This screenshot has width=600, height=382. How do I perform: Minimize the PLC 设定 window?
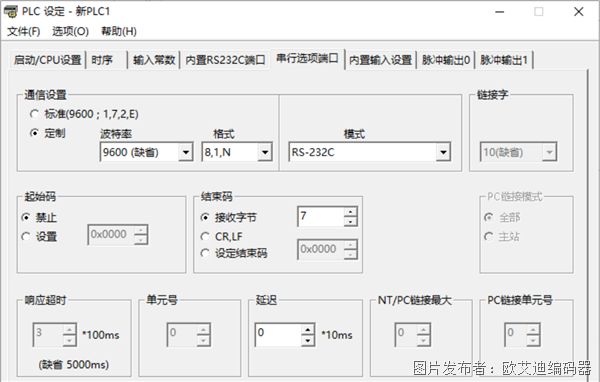pos(499,12)
